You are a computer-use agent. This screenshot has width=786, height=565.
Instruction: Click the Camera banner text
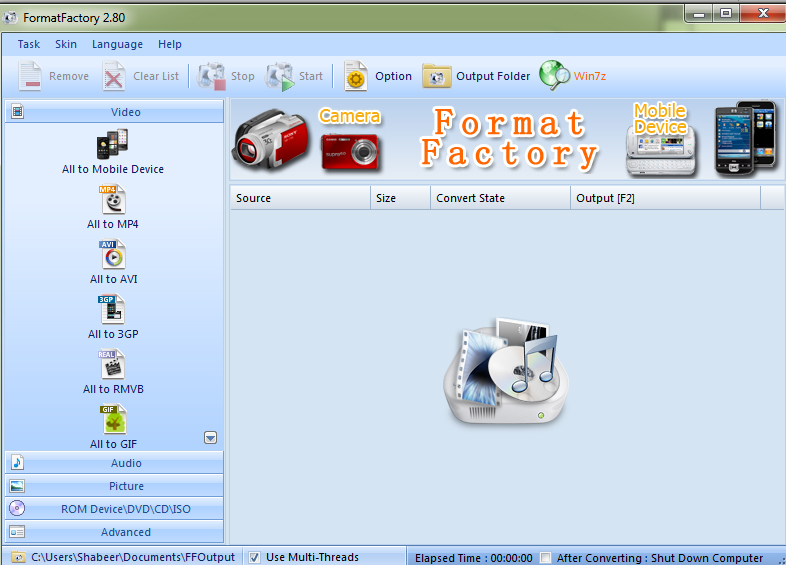tap(350, 116)
